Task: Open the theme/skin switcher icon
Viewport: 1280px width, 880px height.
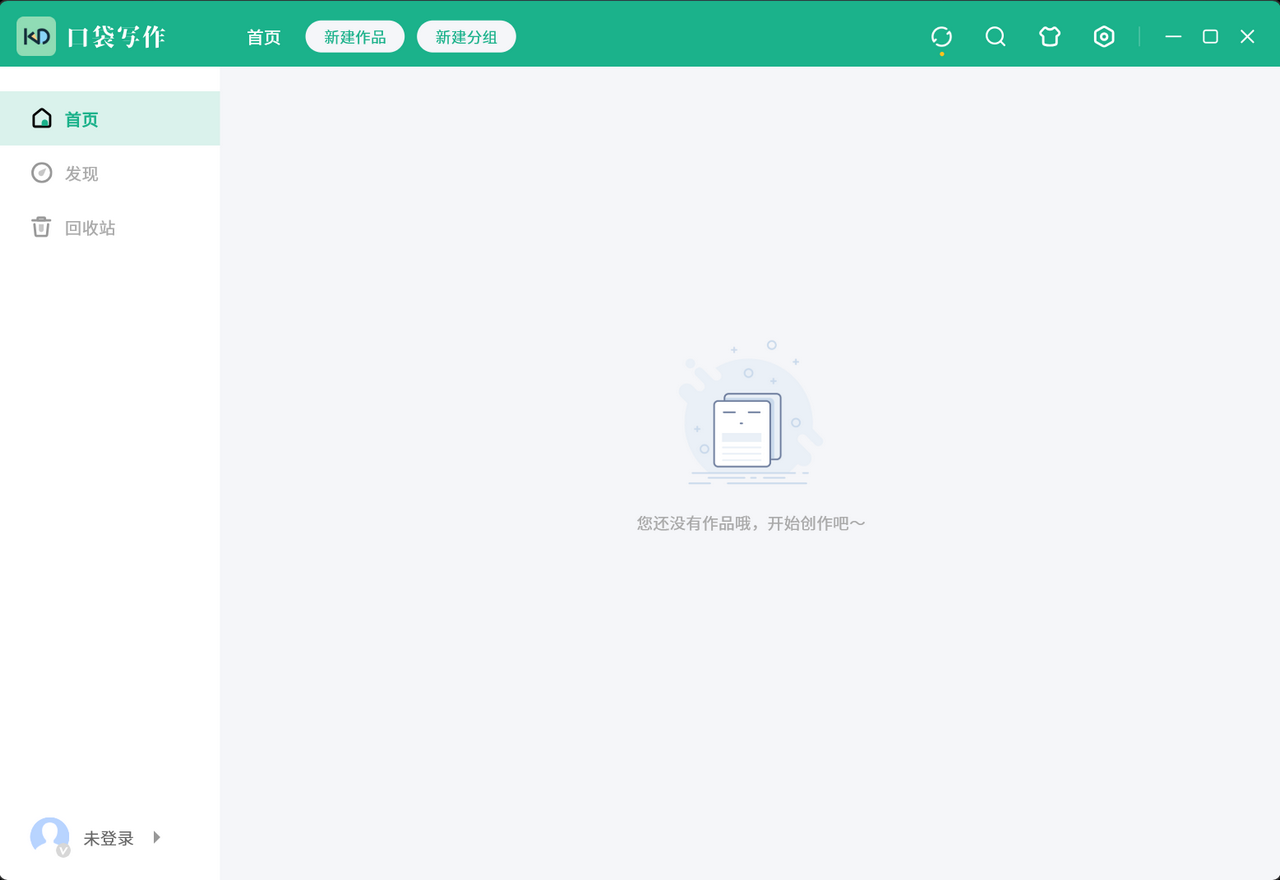Action: [x=1049, y=36]
